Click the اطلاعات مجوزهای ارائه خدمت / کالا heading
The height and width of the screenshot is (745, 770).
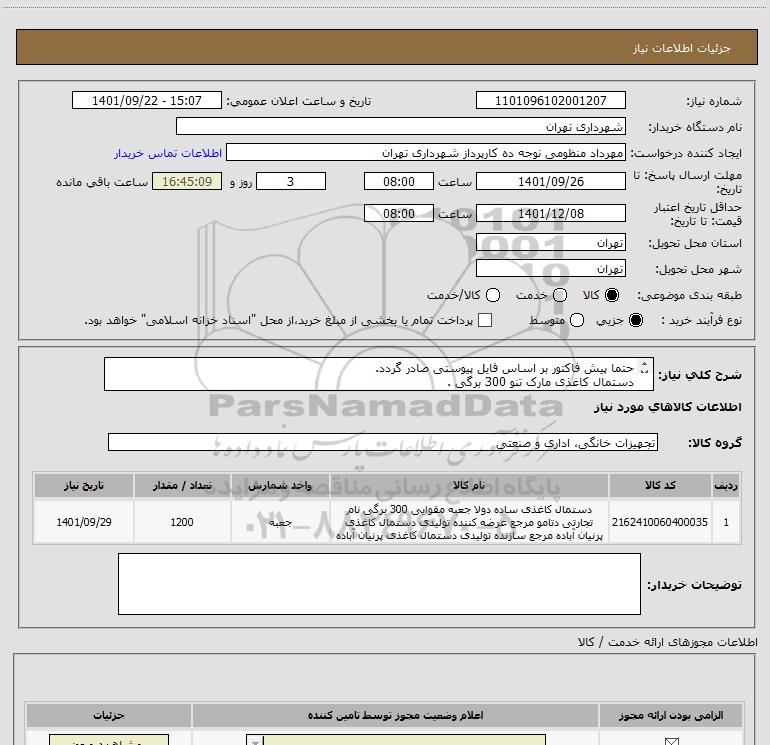667,642
